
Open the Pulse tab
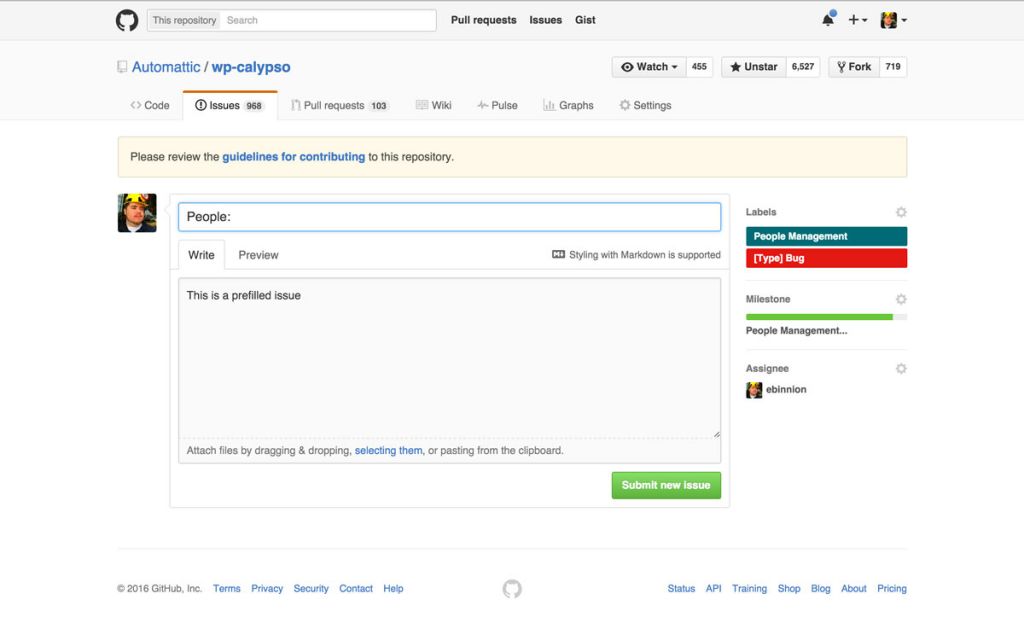497,105
